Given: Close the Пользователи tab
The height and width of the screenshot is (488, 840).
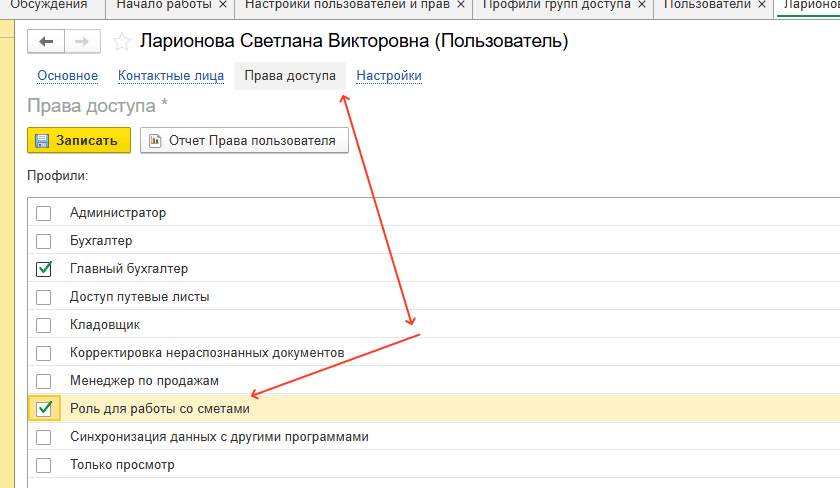Looking at the screenshot, I should 762,5.
